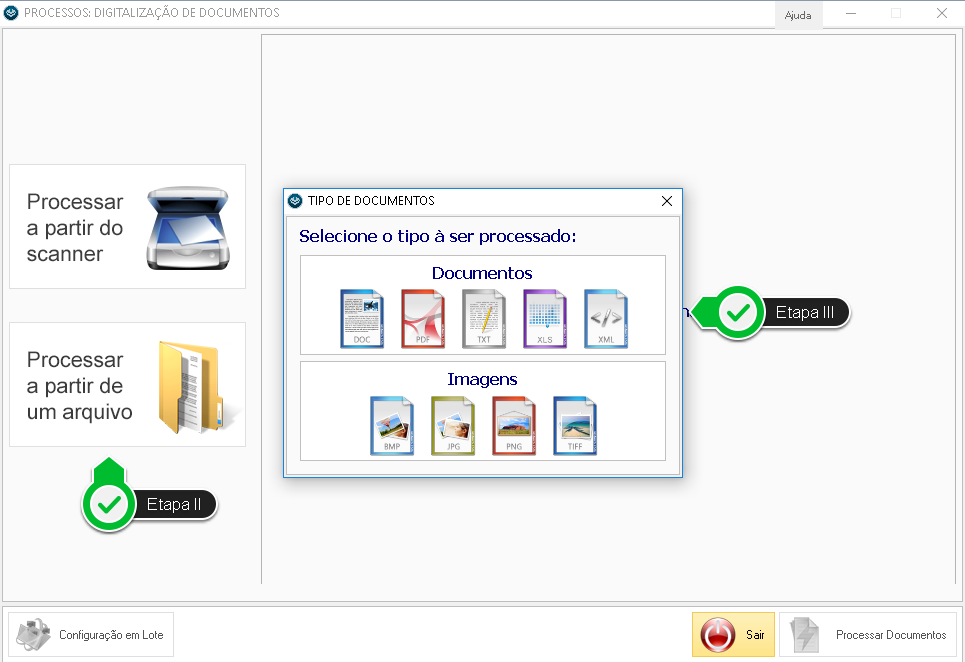This screenshot has width=965, height=662.
Task: Close the Tipo de Documentos dialog
Action: coord(667,201)
